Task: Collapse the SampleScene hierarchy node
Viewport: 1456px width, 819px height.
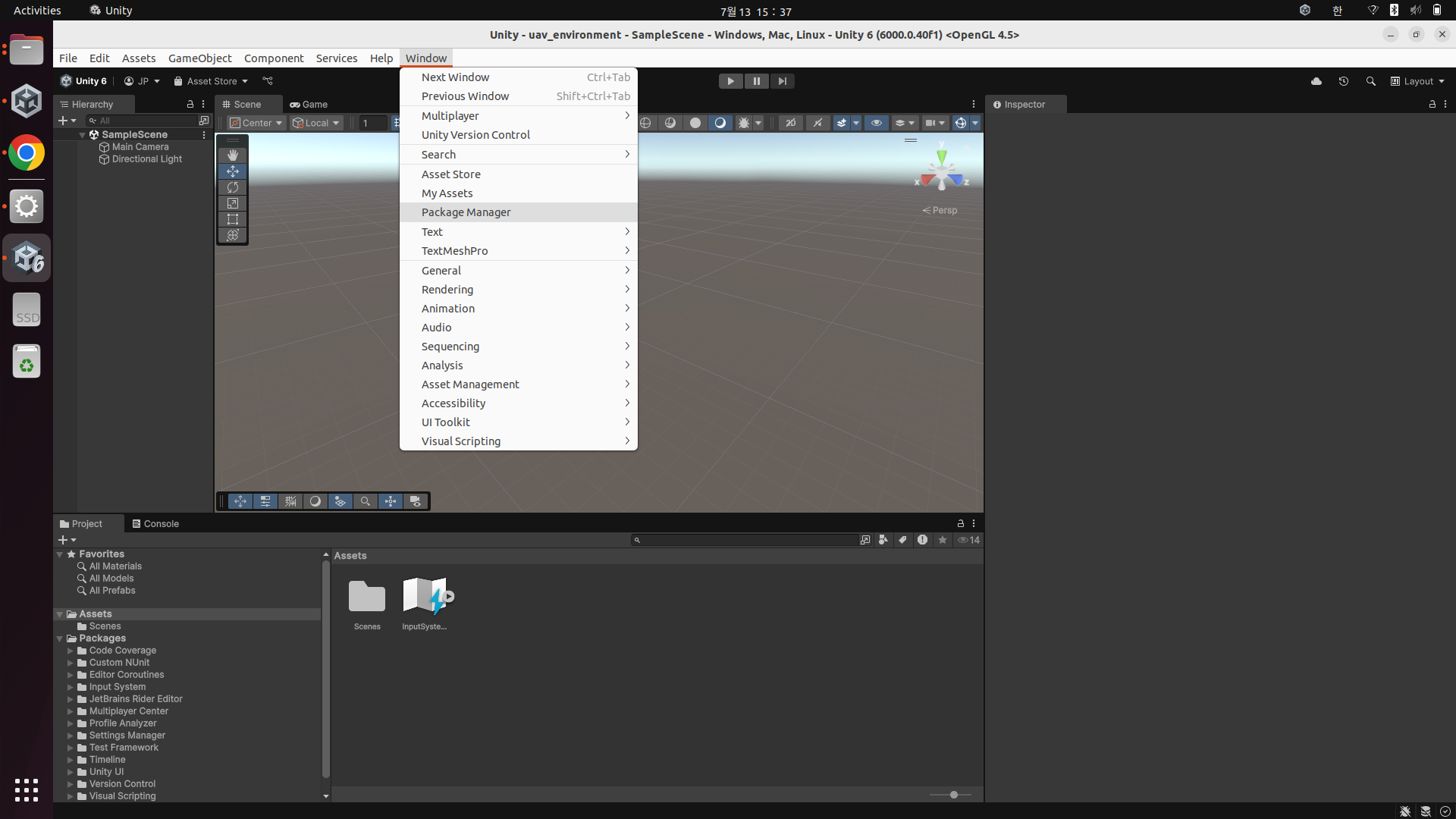Action: pyautogui.click(x=82, y=134)
